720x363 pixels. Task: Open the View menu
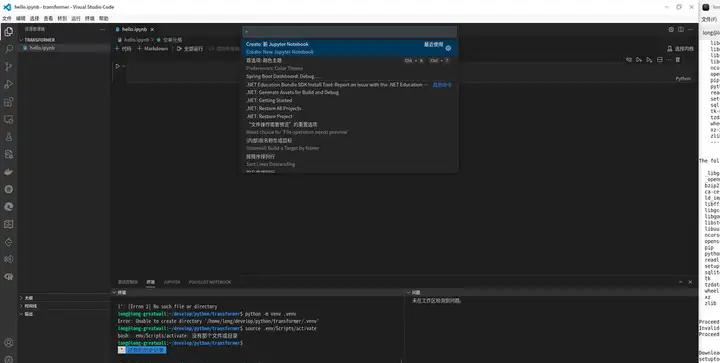(x=48, y=18)
